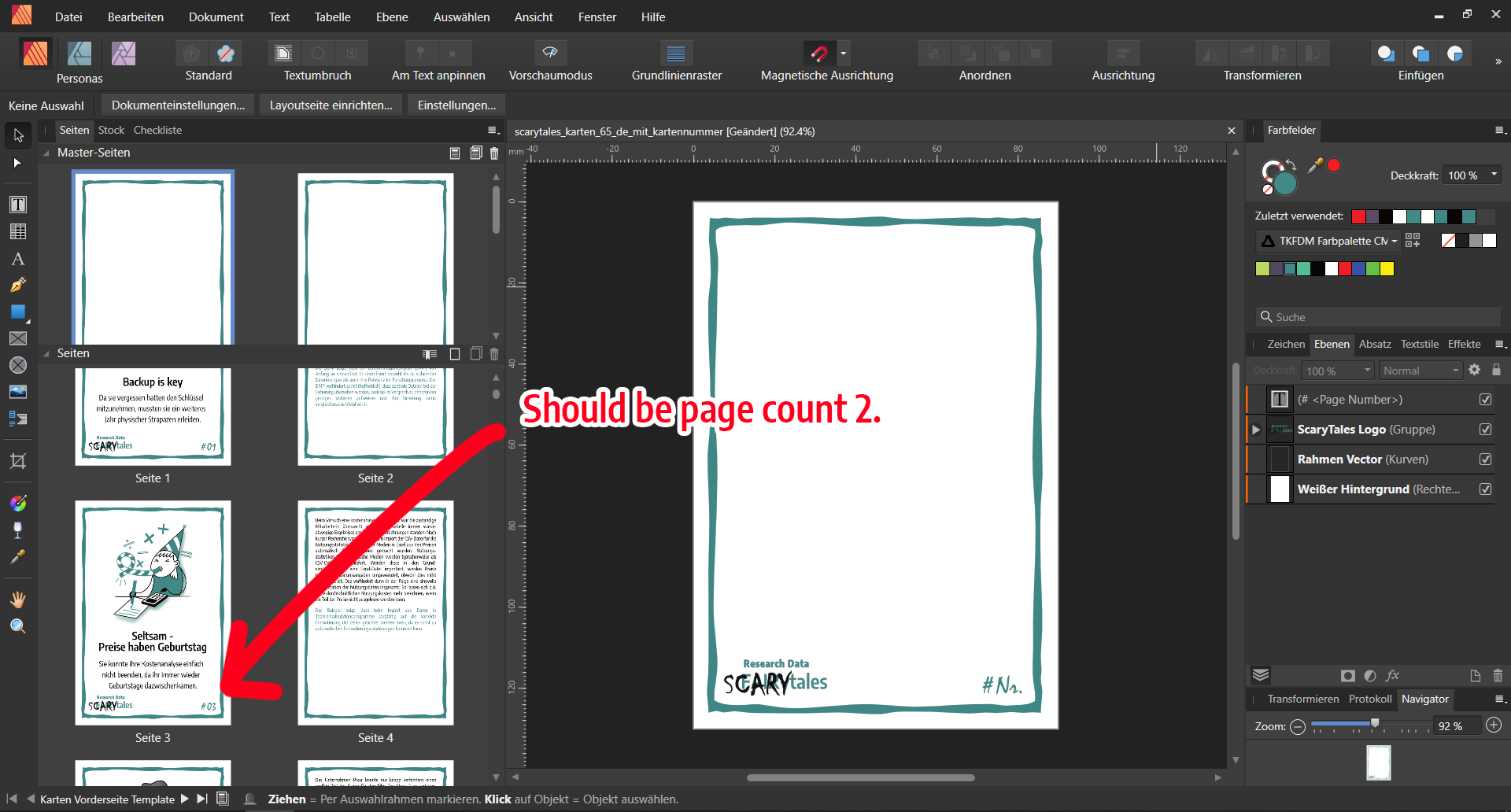Viewport: 1511px width, 812px height.
Task: Switch to the Textstile tab
Action: click(1419, 344)
